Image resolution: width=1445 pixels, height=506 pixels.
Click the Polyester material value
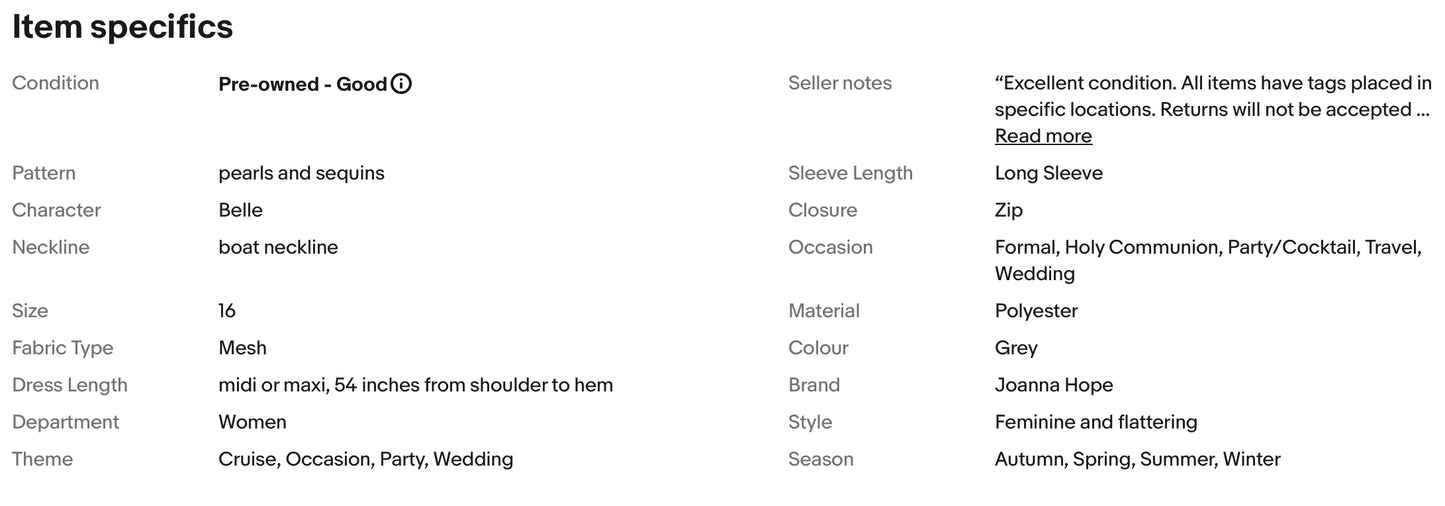[1036, 311]
